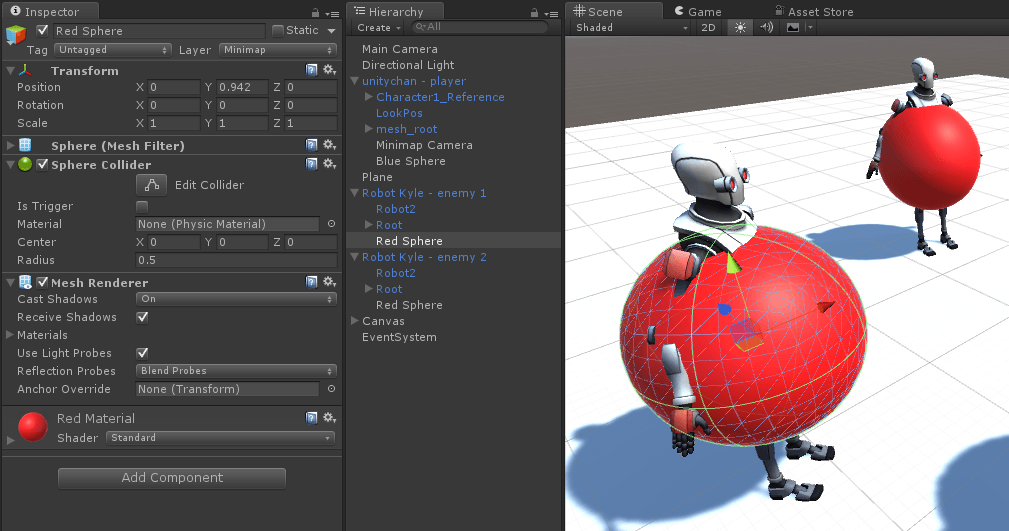Expand the Canvas hierarchy item
This screenshot has height=531, width=1009.
pyautogui.click(x=355, y=321)
